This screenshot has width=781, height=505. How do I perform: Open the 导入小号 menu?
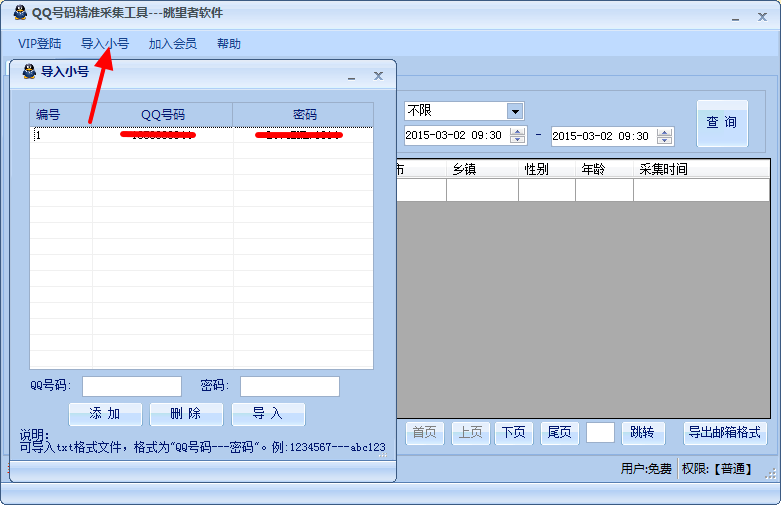coord(105,44)
